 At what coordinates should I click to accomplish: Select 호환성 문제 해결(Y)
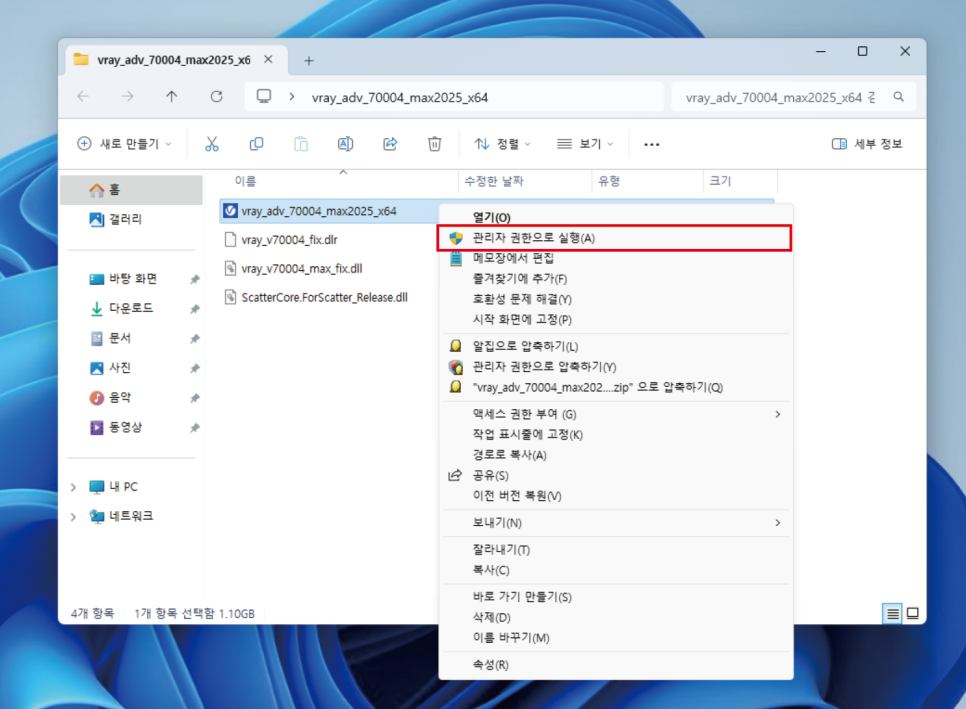(615, 299)
